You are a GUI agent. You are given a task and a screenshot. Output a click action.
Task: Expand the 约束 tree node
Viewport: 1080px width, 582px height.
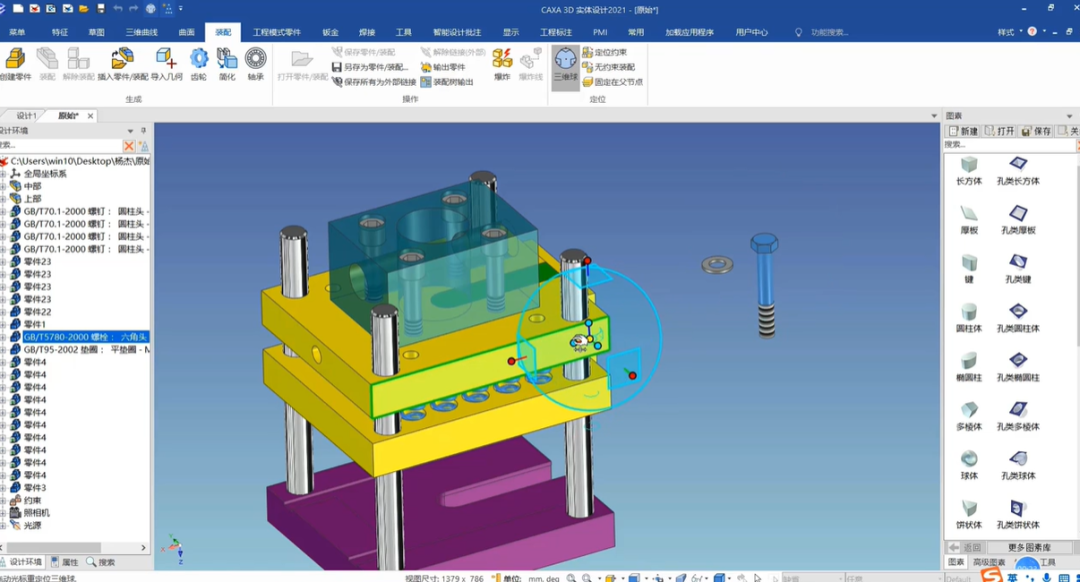[x=4, y=501]
